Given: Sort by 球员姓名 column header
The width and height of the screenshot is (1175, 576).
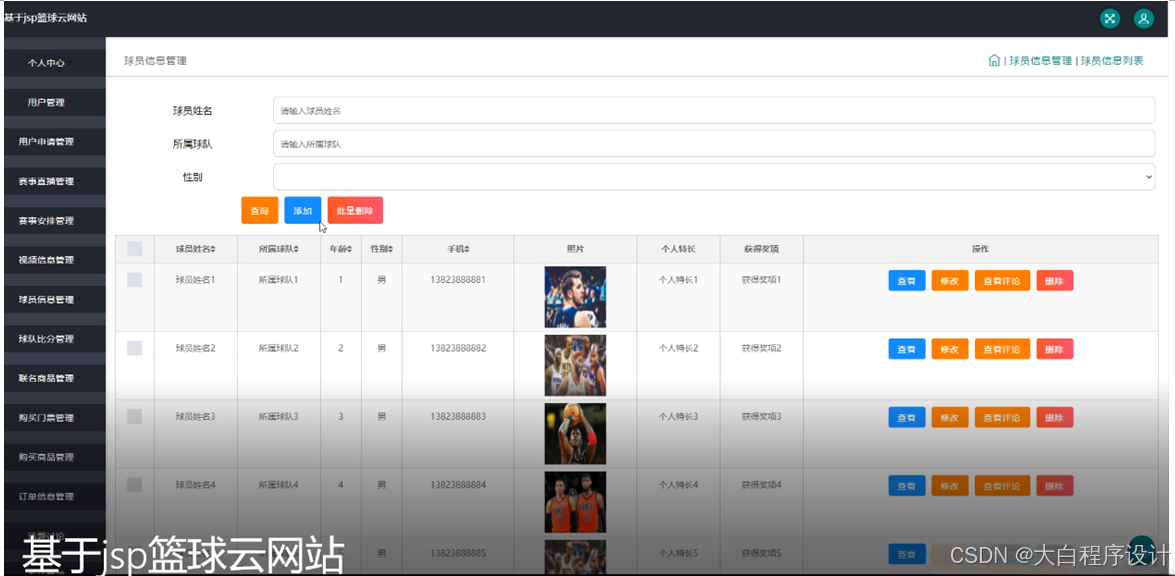Looking at the screenshot, I should pos(196,249).
